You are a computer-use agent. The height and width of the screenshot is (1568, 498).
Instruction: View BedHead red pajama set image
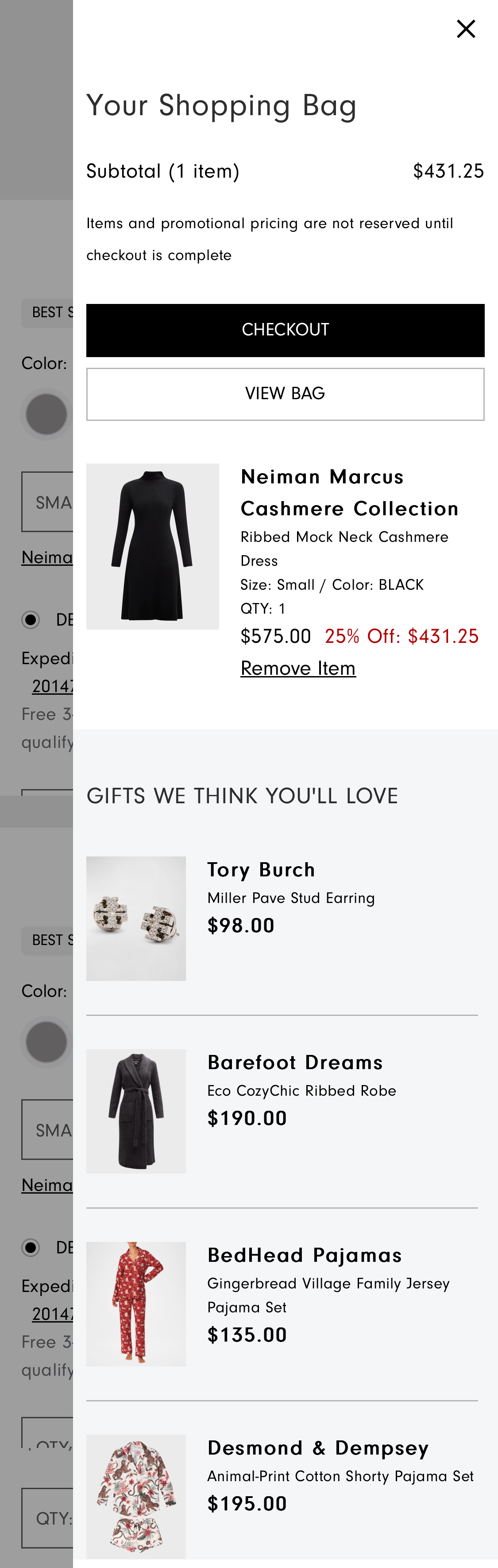click(136, 1304)
